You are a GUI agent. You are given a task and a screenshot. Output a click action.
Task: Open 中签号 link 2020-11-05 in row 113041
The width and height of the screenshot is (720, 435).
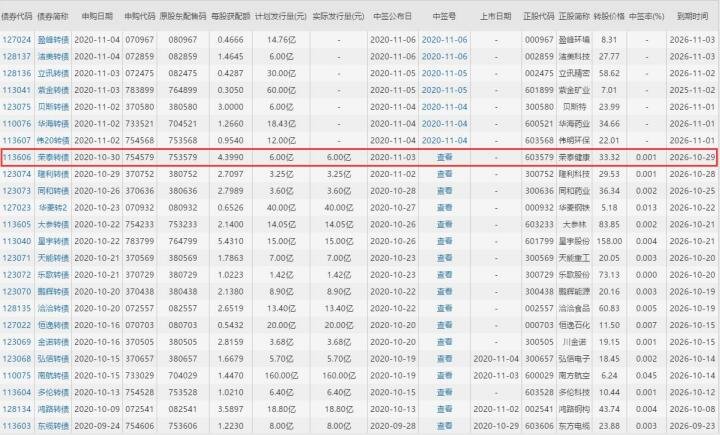point(444,90)
